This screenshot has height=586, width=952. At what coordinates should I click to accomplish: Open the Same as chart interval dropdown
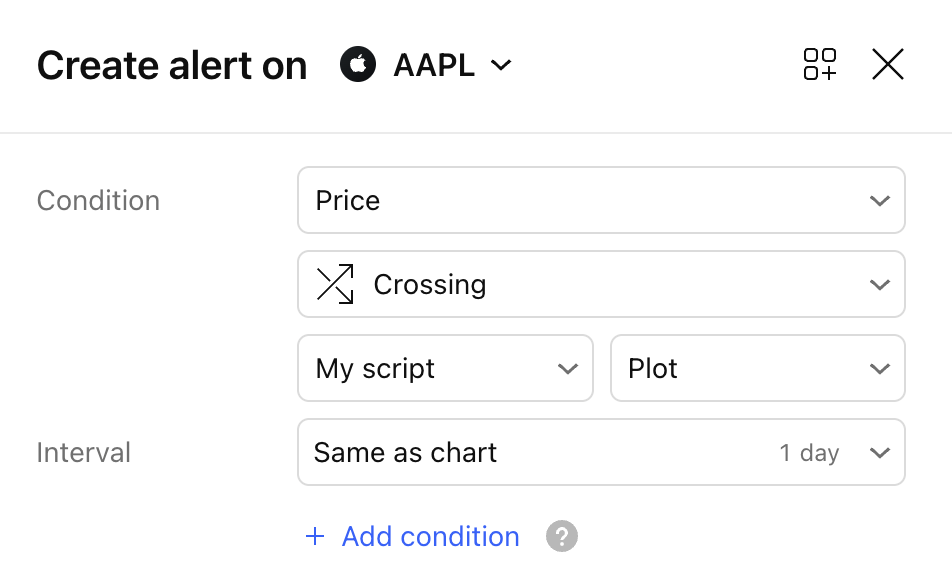point(601,452)
